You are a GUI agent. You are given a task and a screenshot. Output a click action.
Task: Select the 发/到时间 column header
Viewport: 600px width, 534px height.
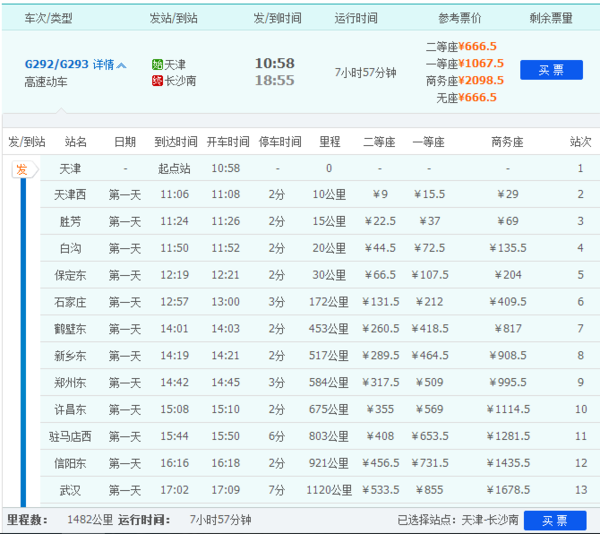[277, 18]
